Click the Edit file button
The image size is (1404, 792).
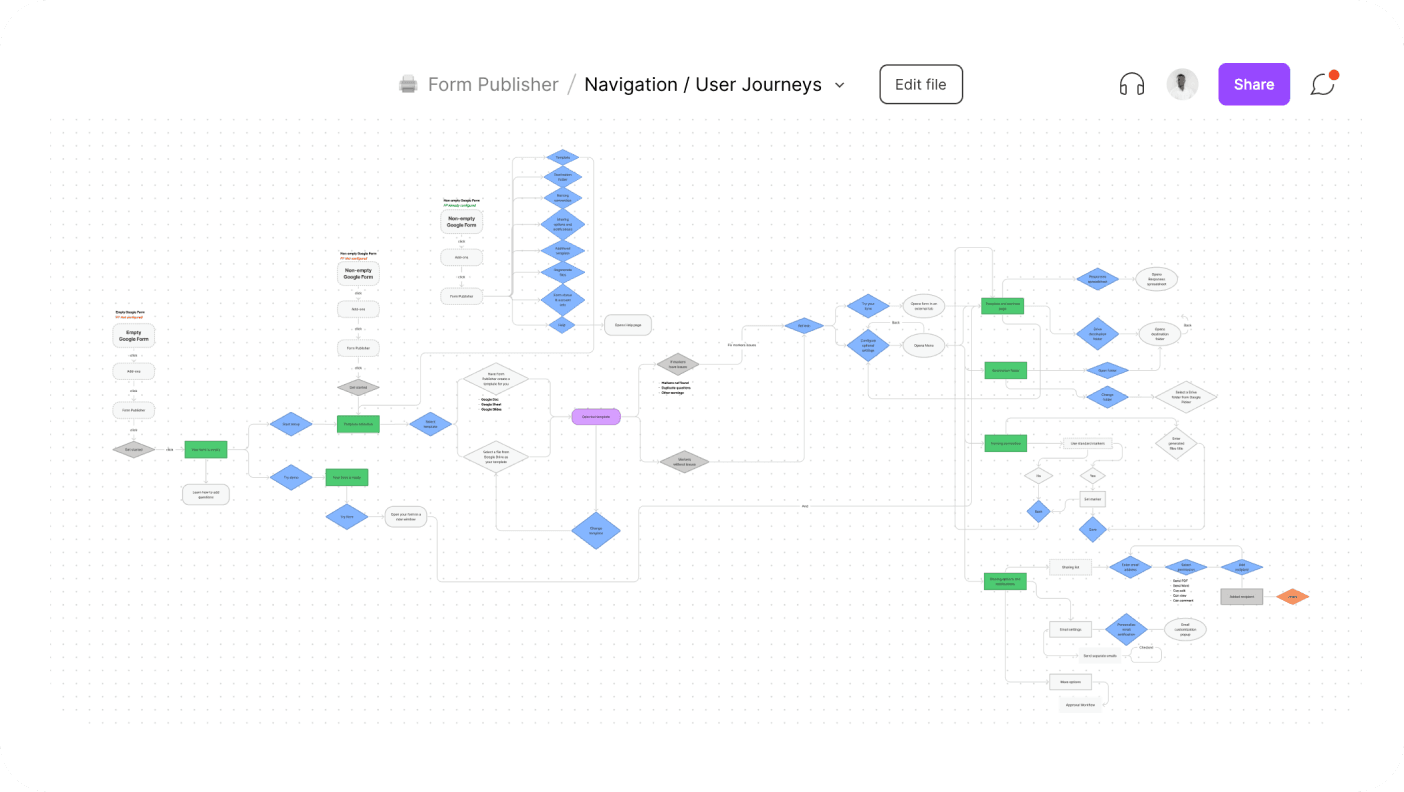point(920,85)
